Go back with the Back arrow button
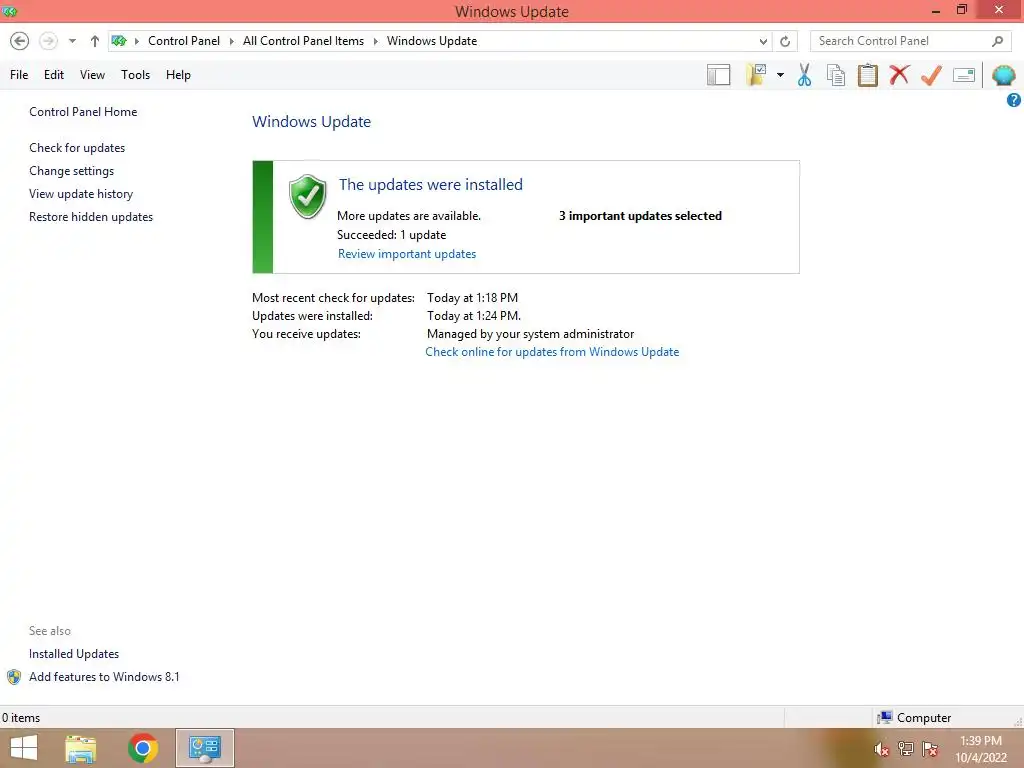1024x768 pixels. [x=20, y=41]
